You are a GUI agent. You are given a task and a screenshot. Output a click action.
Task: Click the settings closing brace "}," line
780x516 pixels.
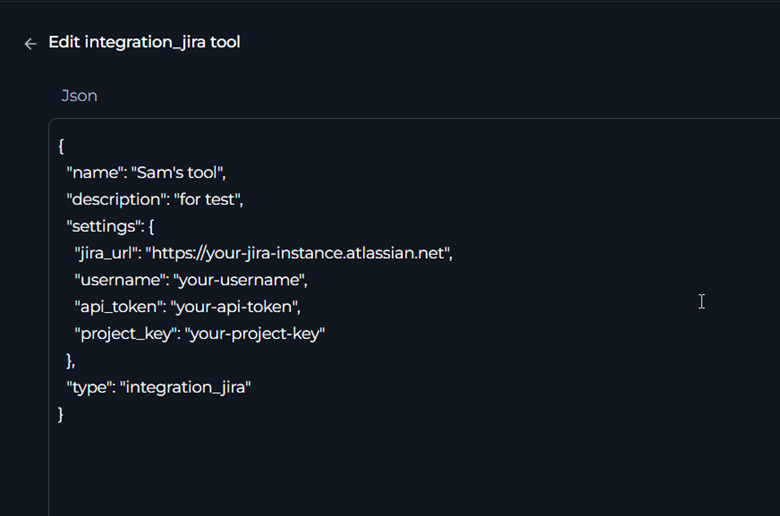71,361
